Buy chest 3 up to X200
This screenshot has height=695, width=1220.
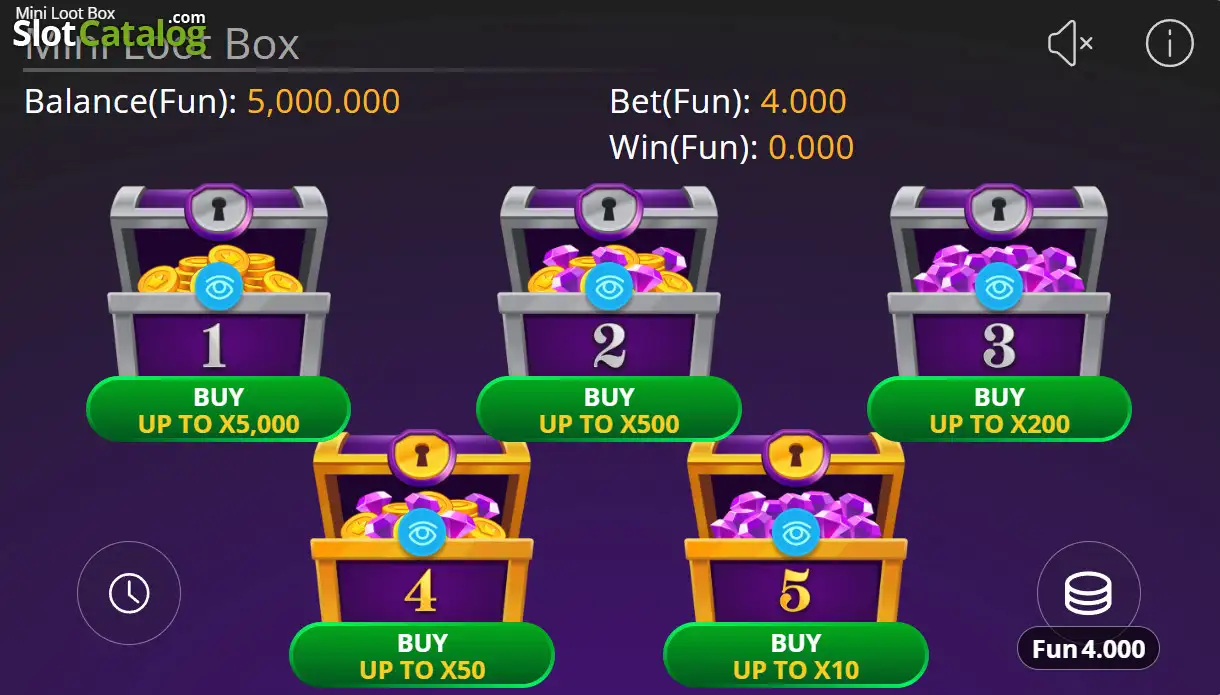tap(999, 410)
